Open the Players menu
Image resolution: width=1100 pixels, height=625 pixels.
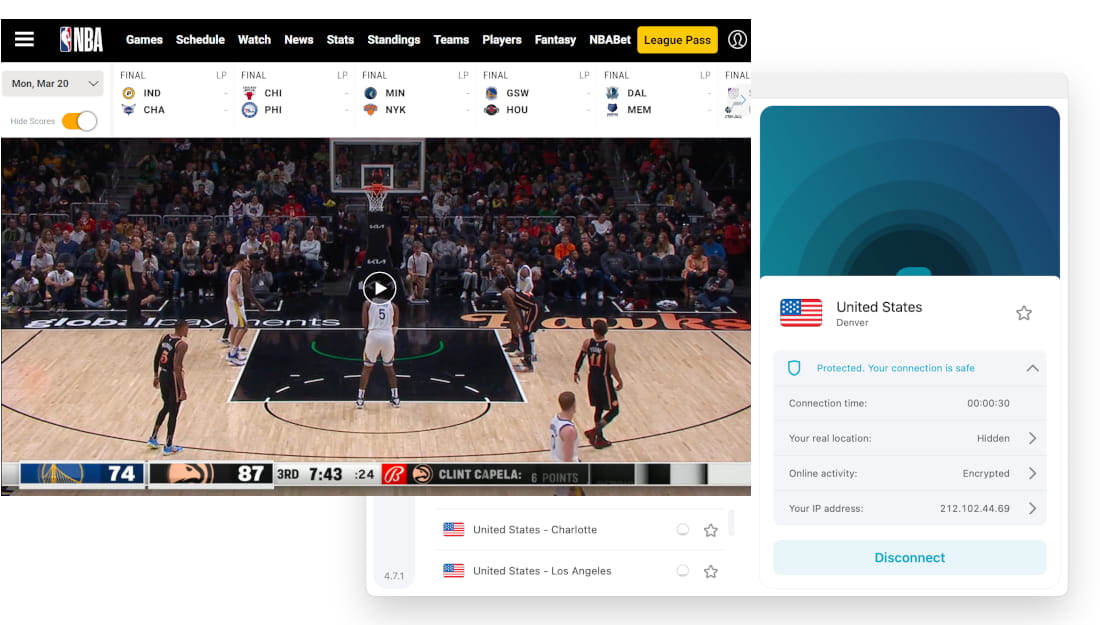pyautogui.click(x=502, y=40)
